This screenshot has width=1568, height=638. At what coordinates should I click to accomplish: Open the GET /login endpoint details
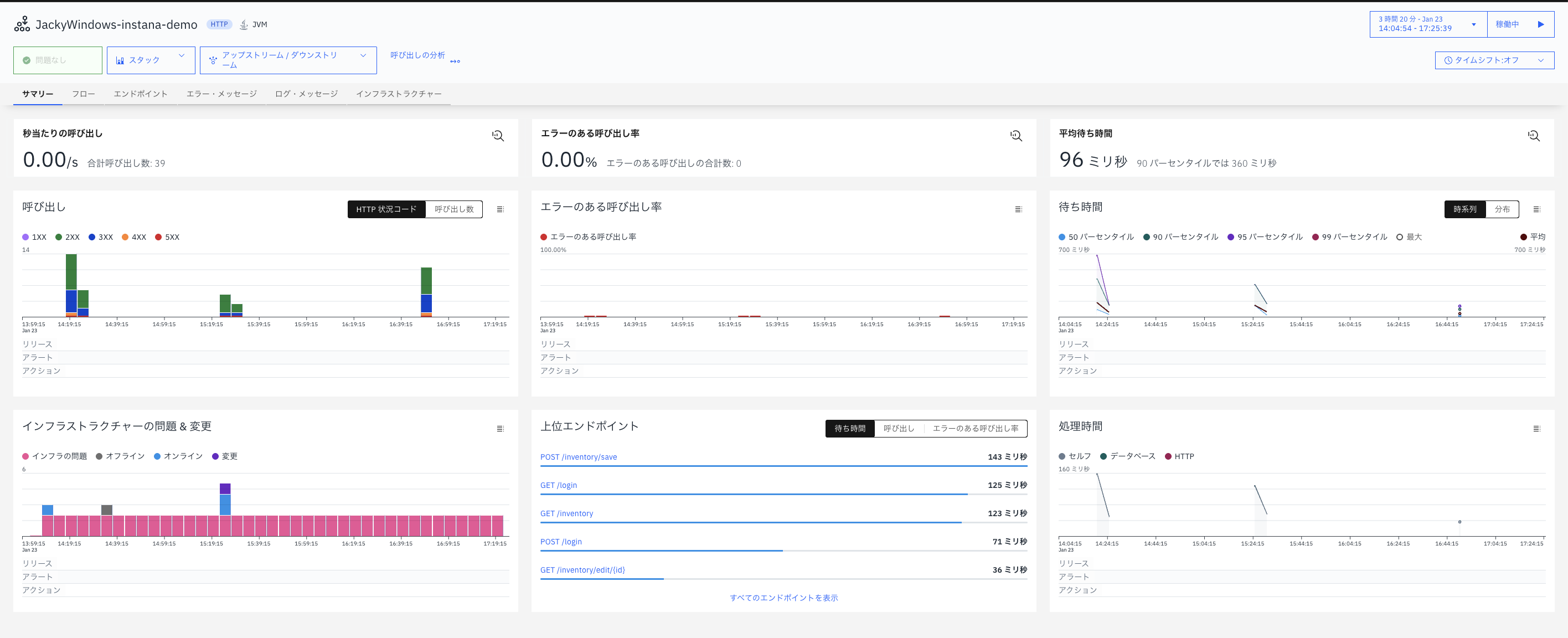(x=559, y=485)
